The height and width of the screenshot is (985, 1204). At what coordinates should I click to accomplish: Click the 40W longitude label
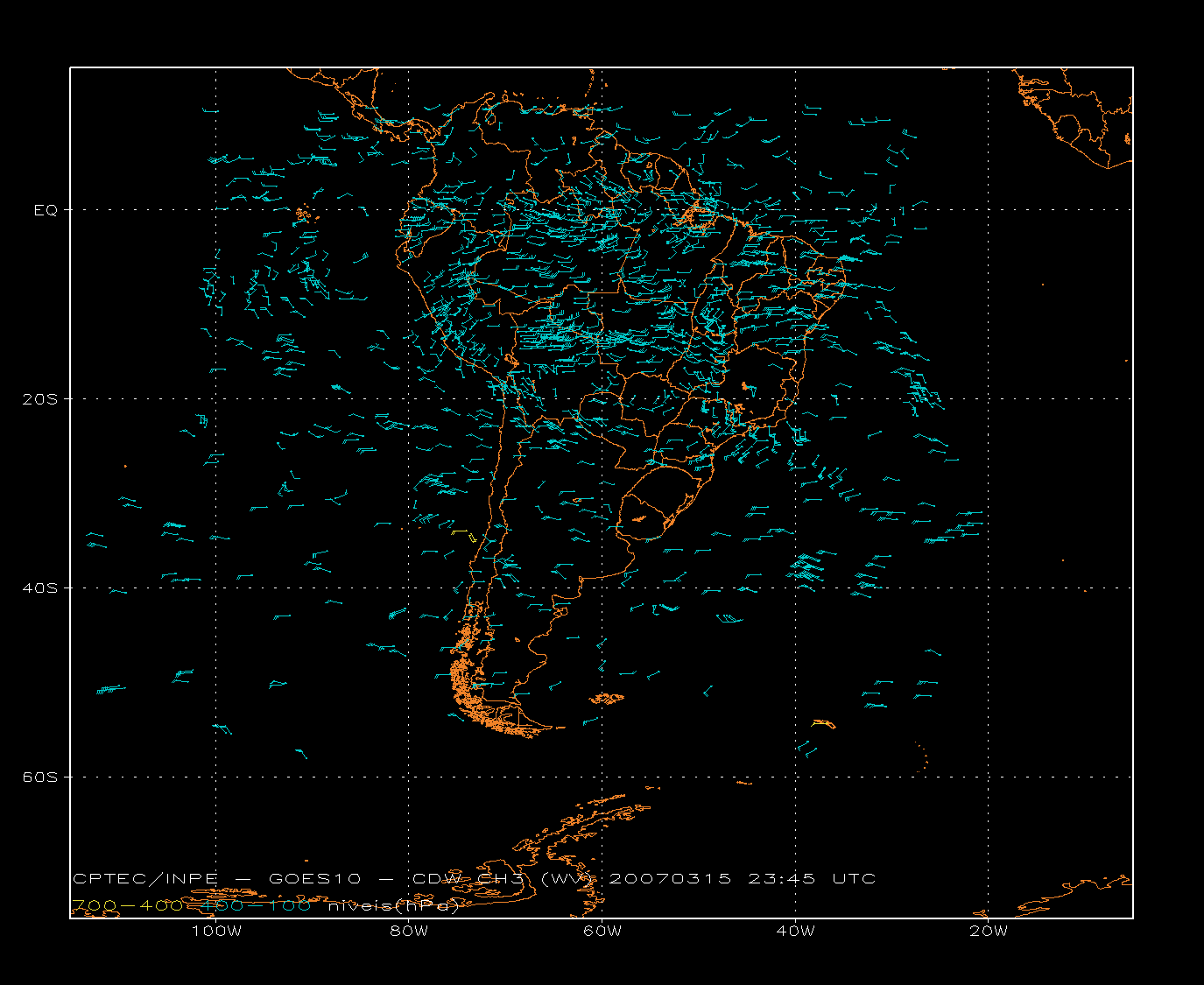795,931
